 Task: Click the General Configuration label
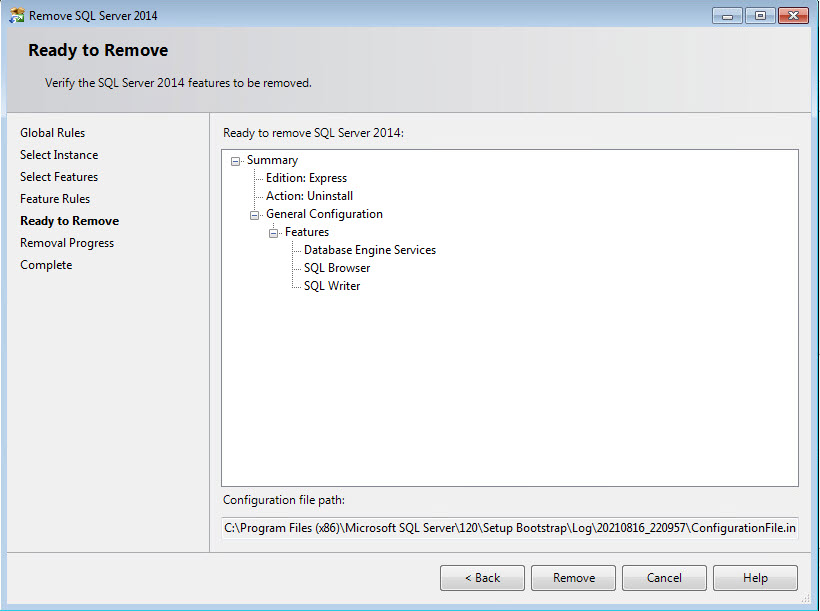[324, 214]
